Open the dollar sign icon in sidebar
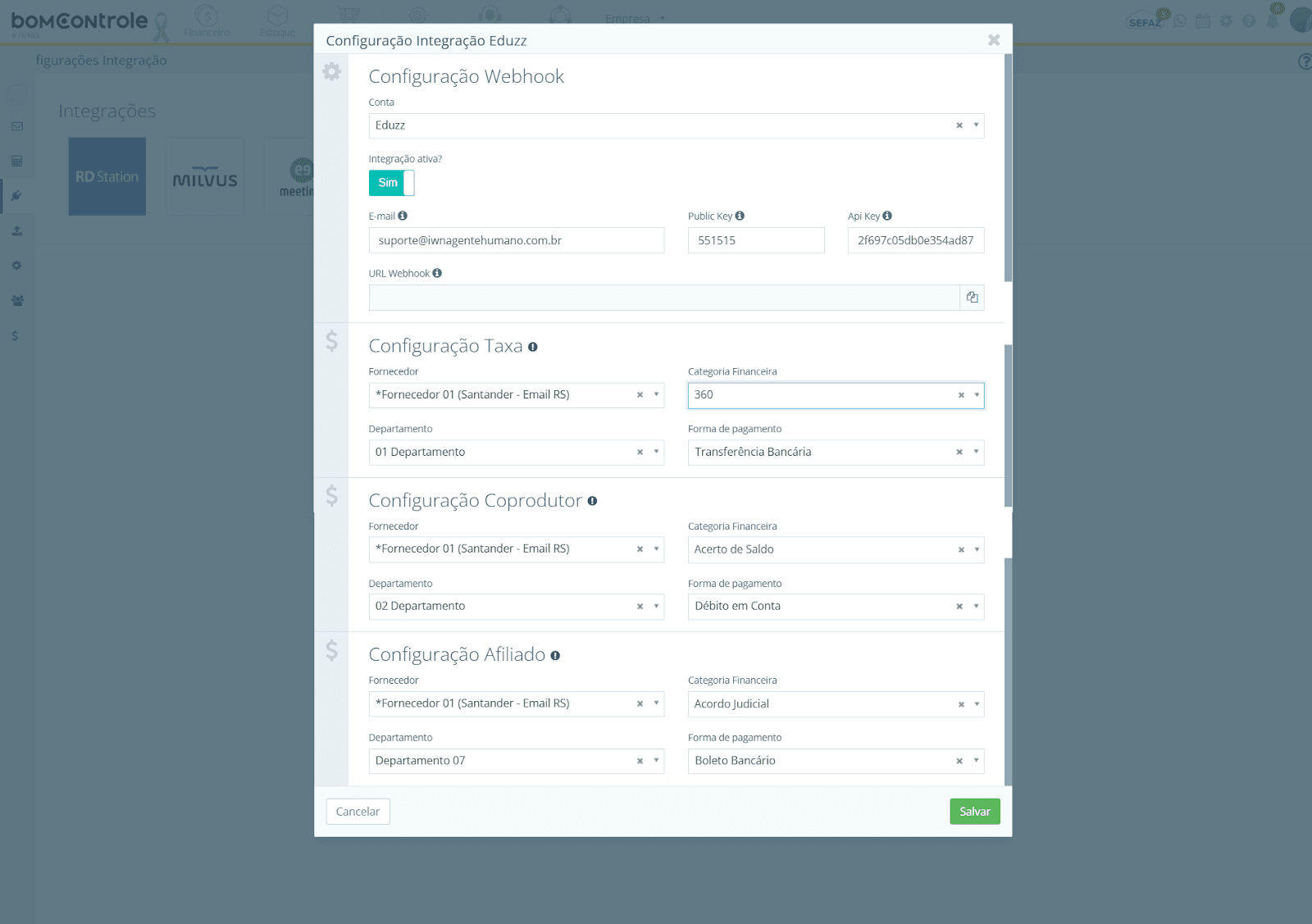 15,335
